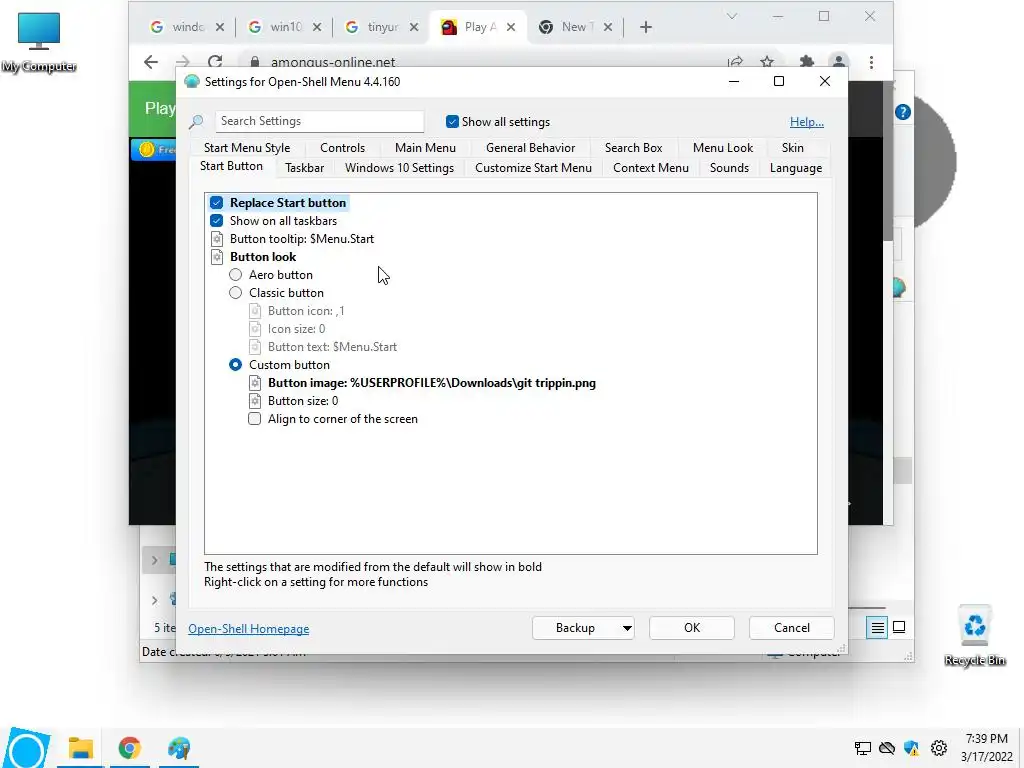This screenshot has height=768, width=1024.
Task: Click the Button look setting icon
Action: coord(217,257)
